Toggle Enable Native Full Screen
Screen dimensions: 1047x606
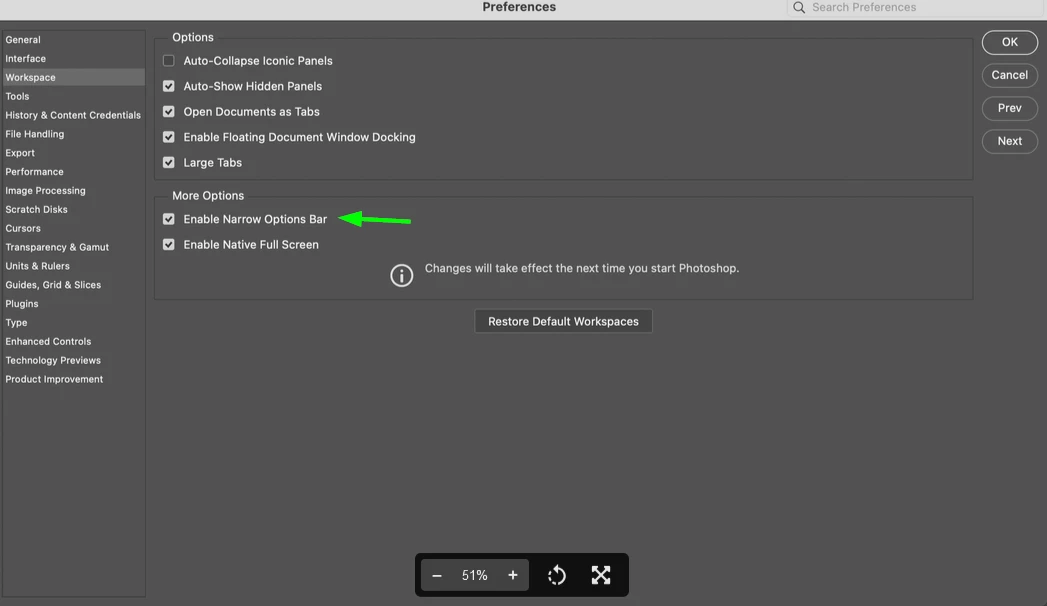pyautogui.click(x=169, y=244)
